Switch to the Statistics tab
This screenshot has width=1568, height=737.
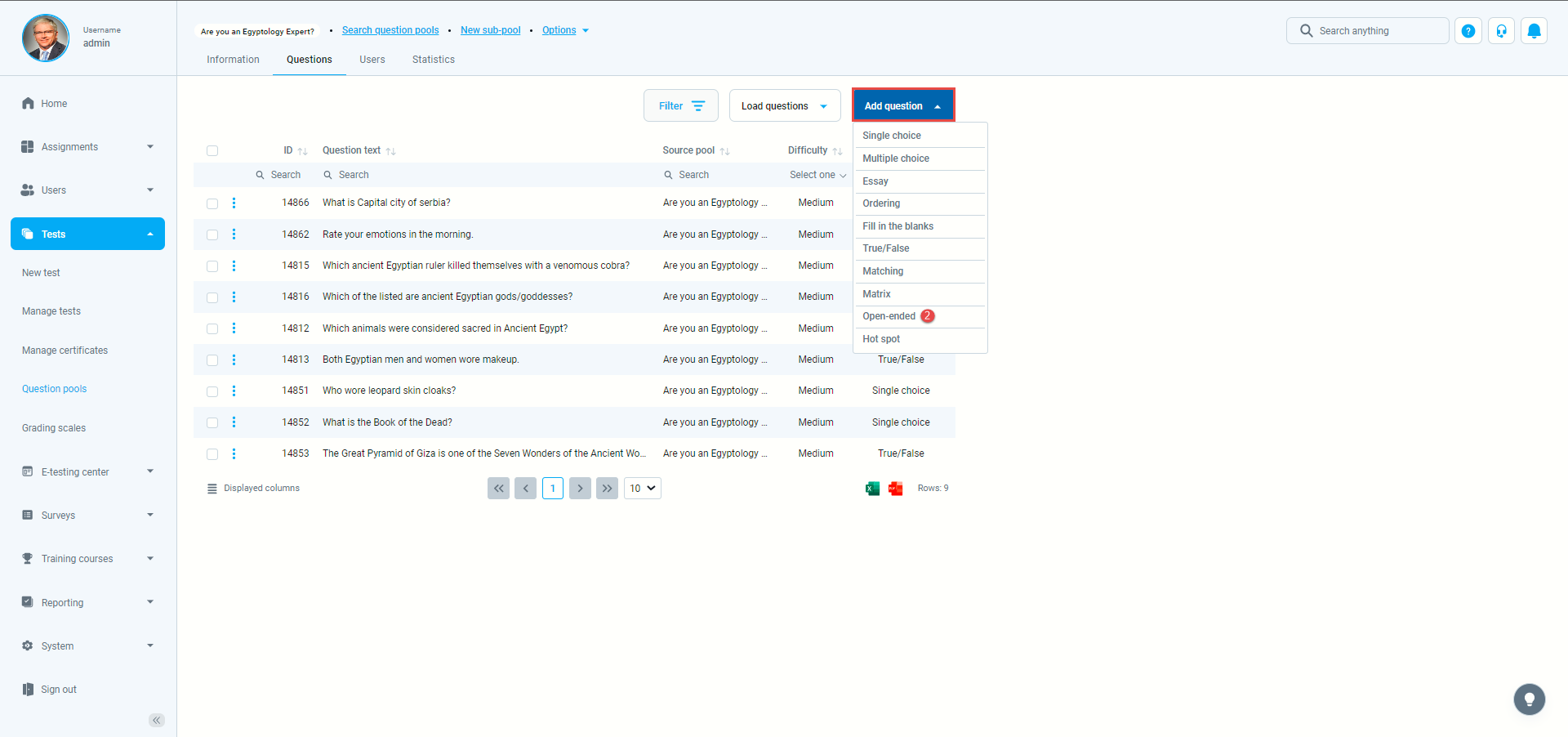point(433,60)
